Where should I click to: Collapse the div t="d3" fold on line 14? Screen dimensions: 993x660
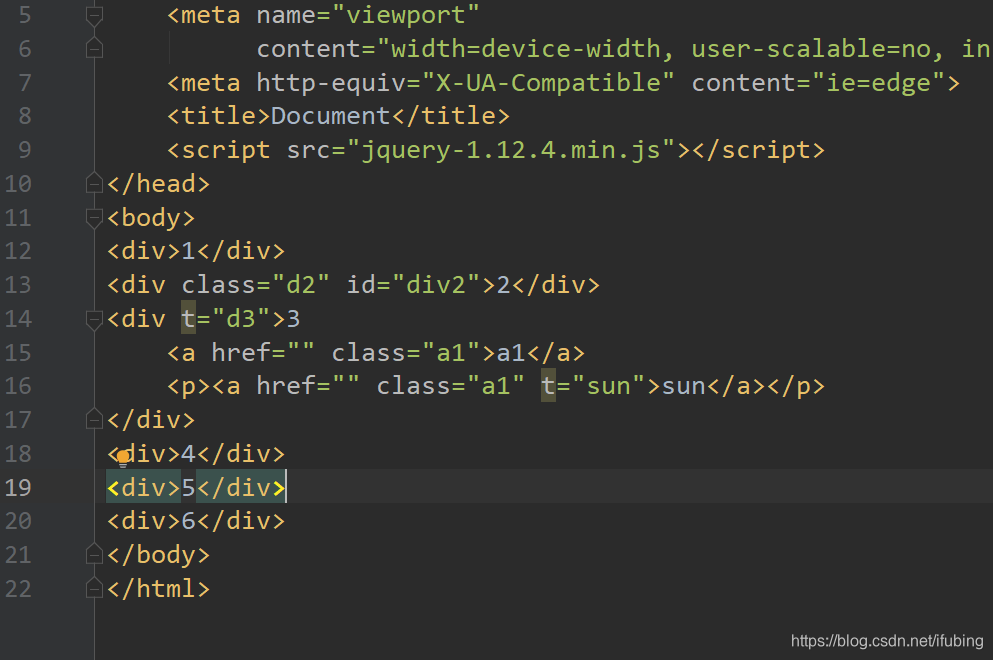click(x=94, y=319)
